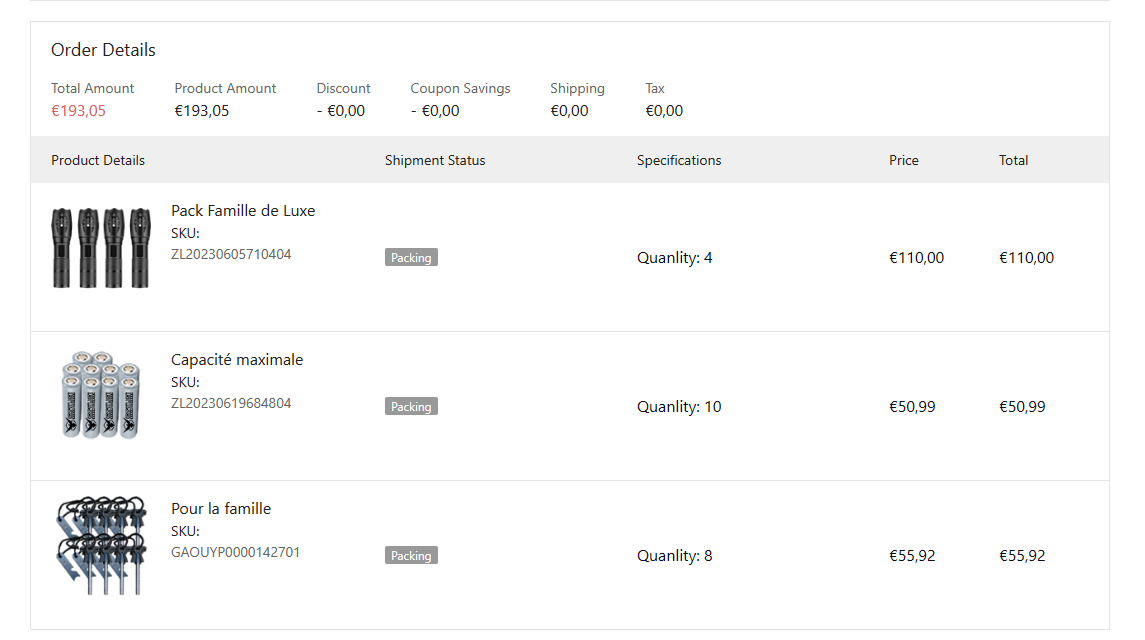
Task: Select SKU ZL20230605710404 text
Action: coord(231,255)
